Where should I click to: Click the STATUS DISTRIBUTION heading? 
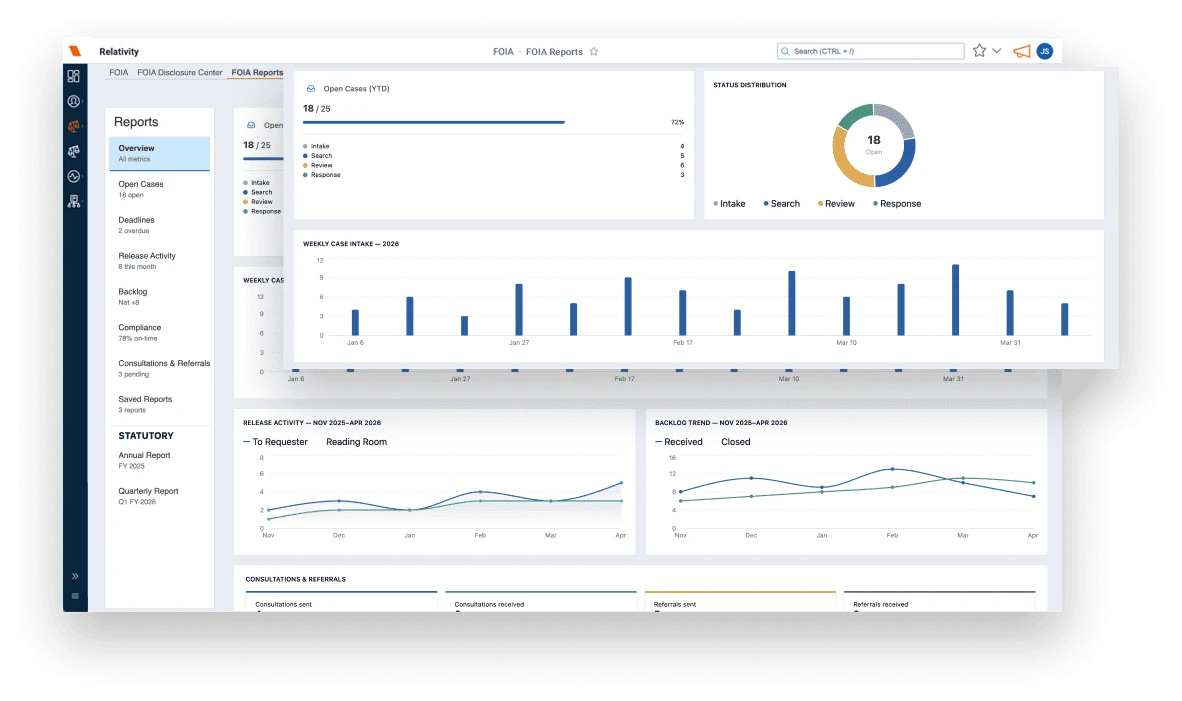tap(749, 85)
